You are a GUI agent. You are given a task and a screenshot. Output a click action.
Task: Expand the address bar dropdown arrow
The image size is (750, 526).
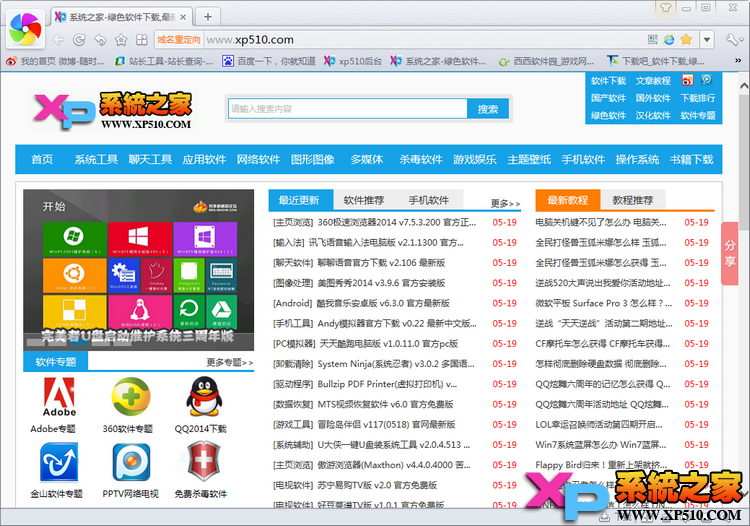706,40
